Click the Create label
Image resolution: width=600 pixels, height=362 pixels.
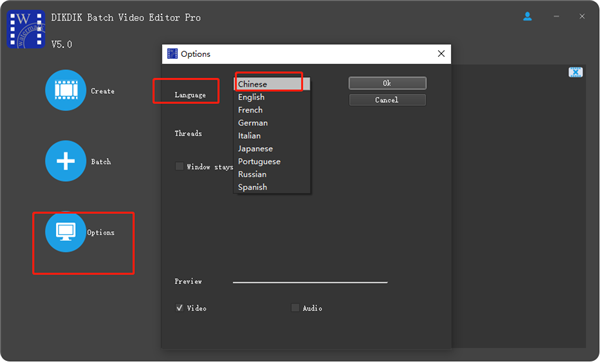103,91
